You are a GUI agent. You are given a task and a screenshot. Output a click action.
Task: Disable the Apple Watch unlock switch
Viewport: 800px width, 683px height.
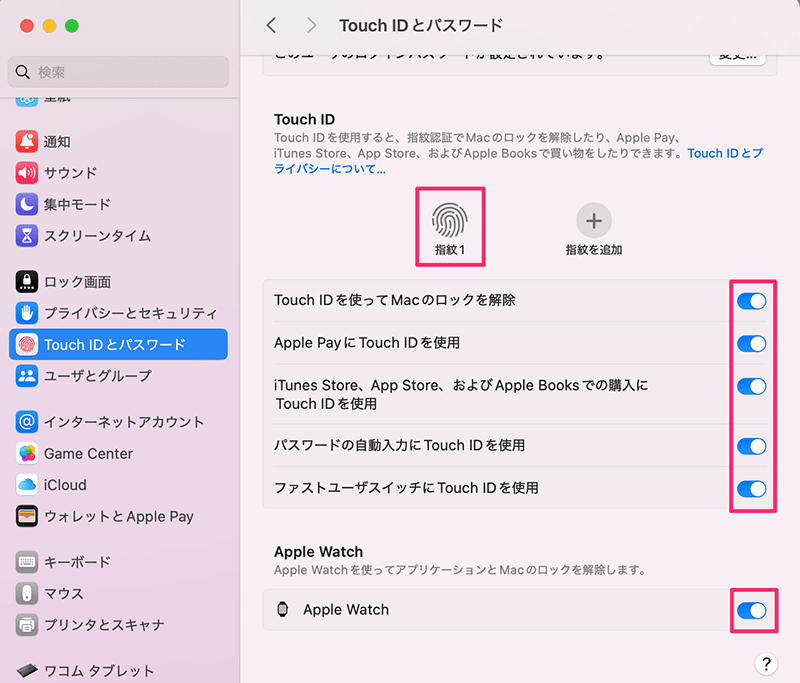coord(752,611)
